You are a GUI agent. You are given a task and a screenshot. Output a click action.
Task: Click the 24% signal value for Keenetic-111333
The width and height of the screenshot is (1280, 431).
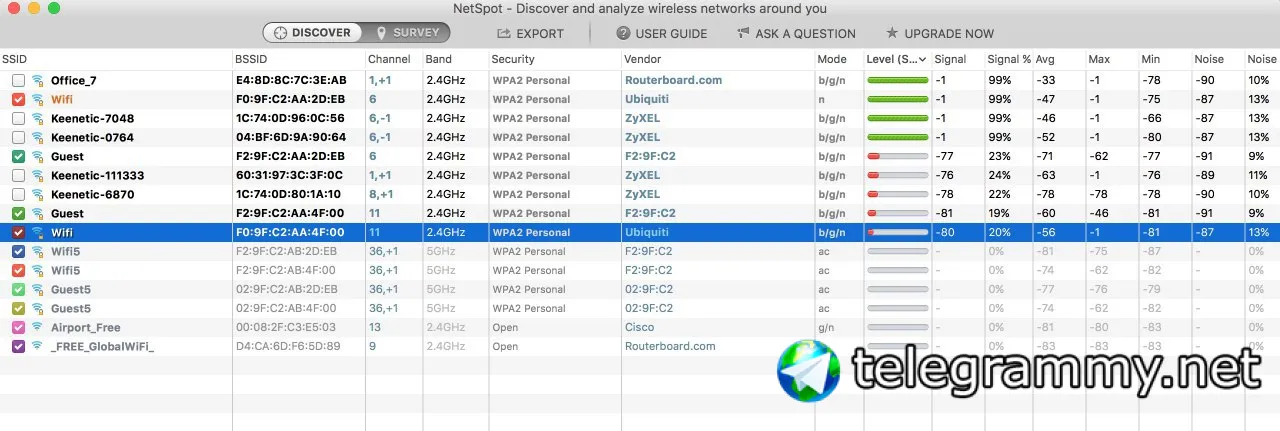(x=999, y=175)
